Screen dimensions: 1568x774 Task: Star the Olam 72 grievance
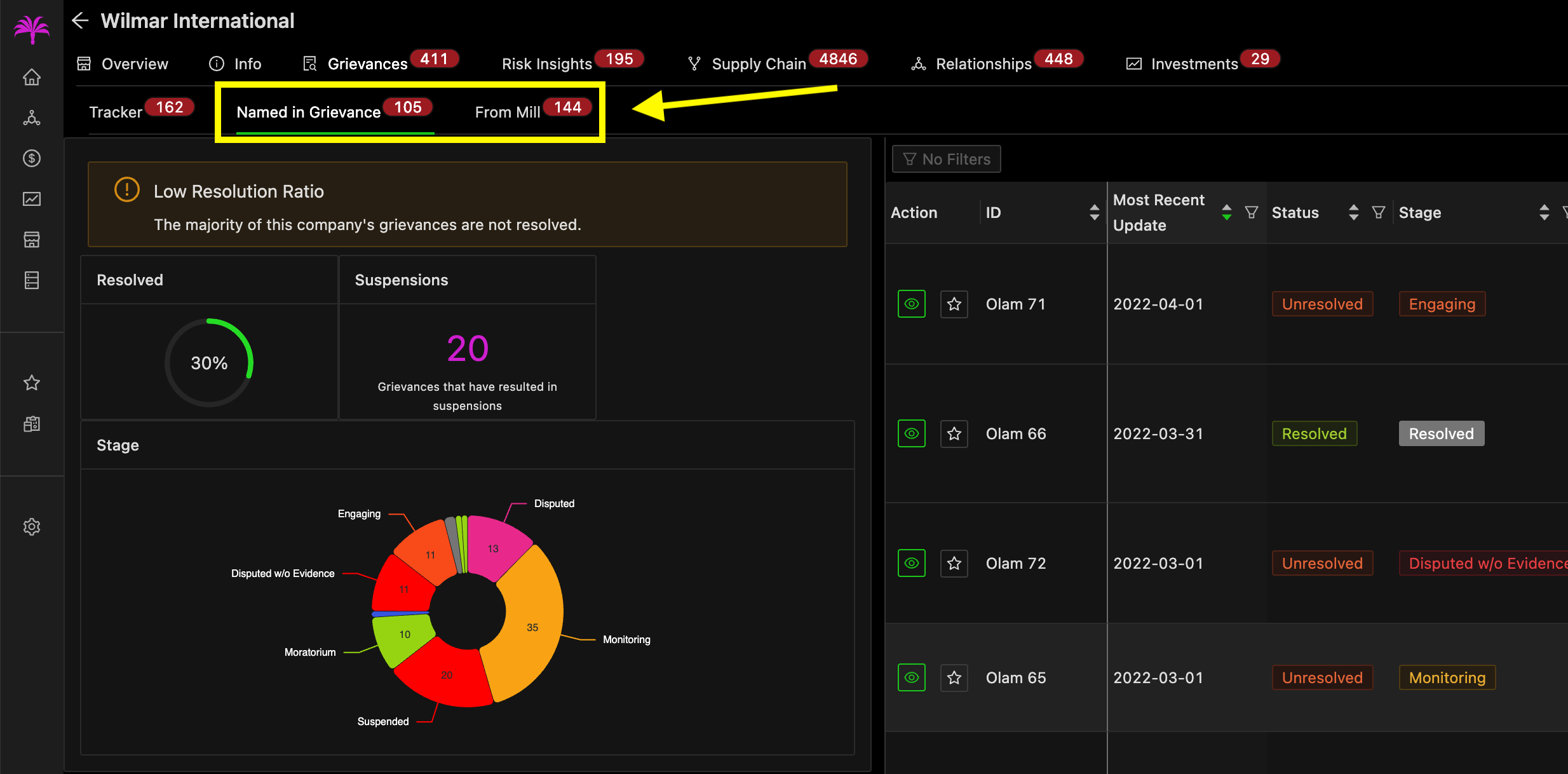tap(954, 564)
